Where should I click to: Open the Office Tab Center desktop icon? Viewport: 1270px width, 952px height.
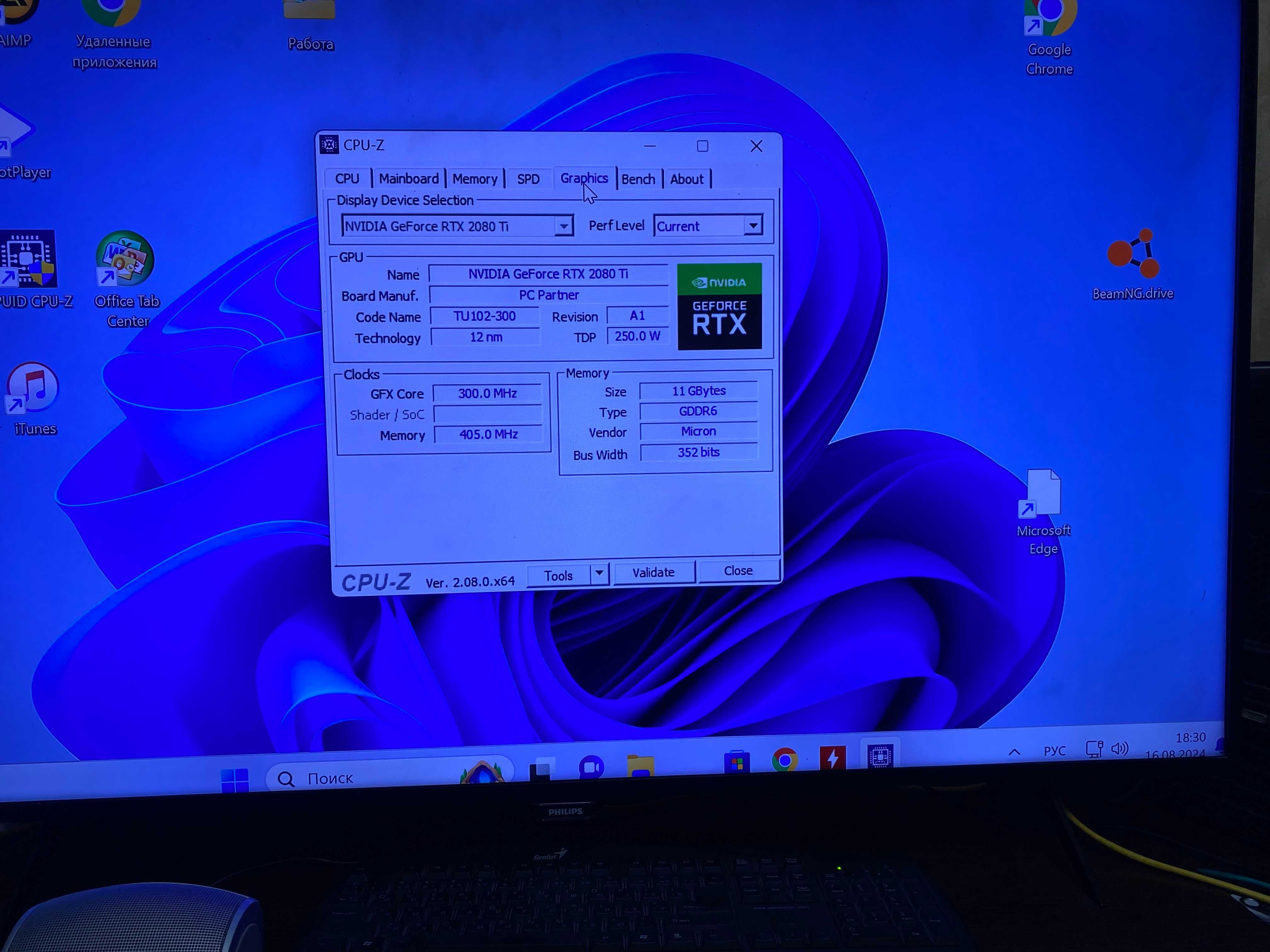126,280
